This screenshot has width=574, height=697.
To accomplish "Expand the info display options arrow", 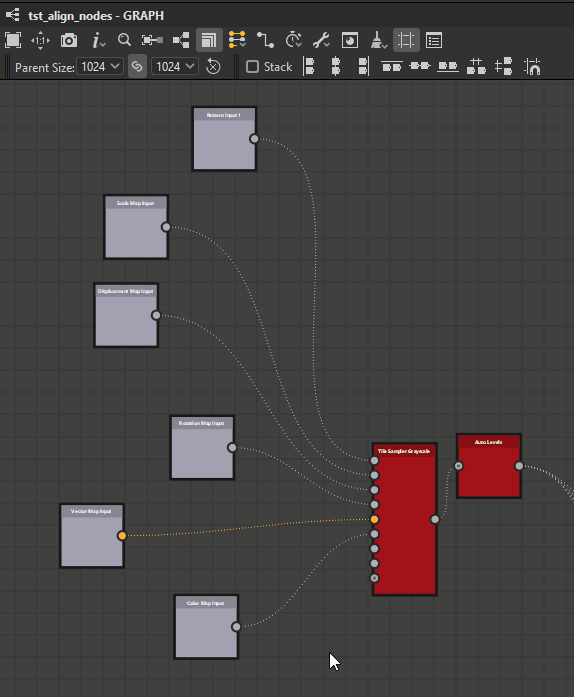I will coord(103,44).
